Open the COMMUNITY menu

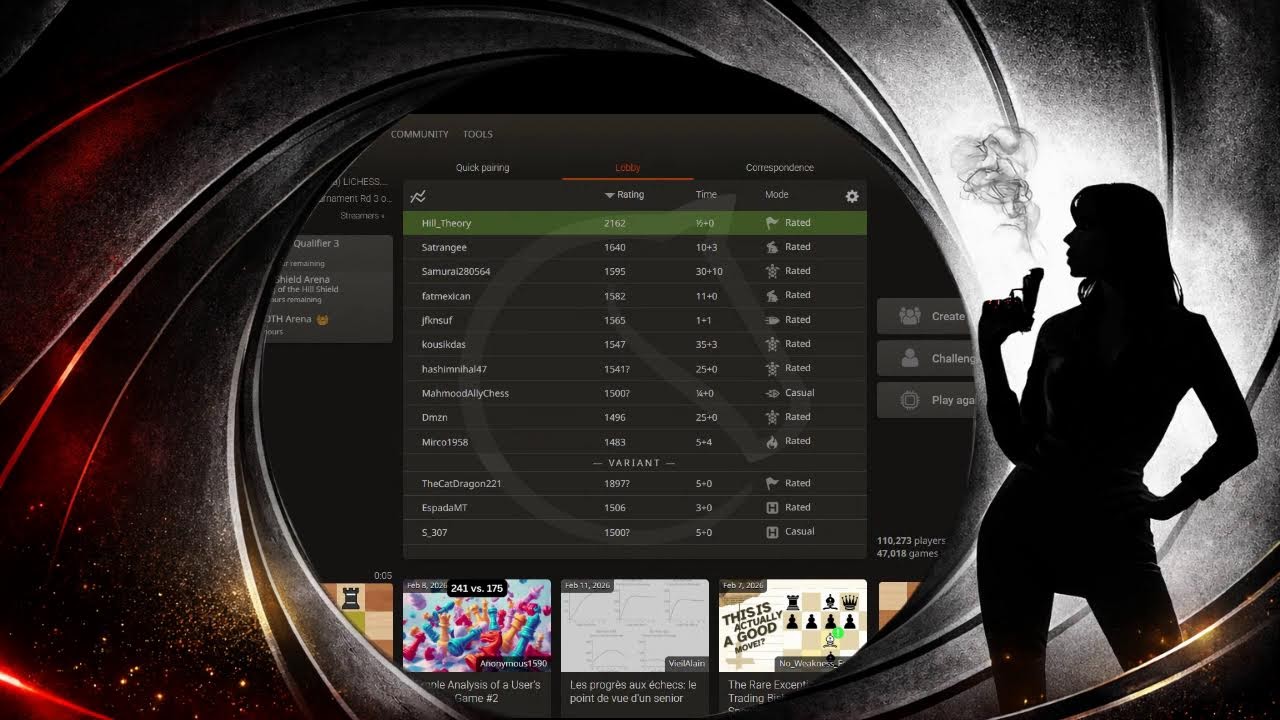(x=420, y=134)
